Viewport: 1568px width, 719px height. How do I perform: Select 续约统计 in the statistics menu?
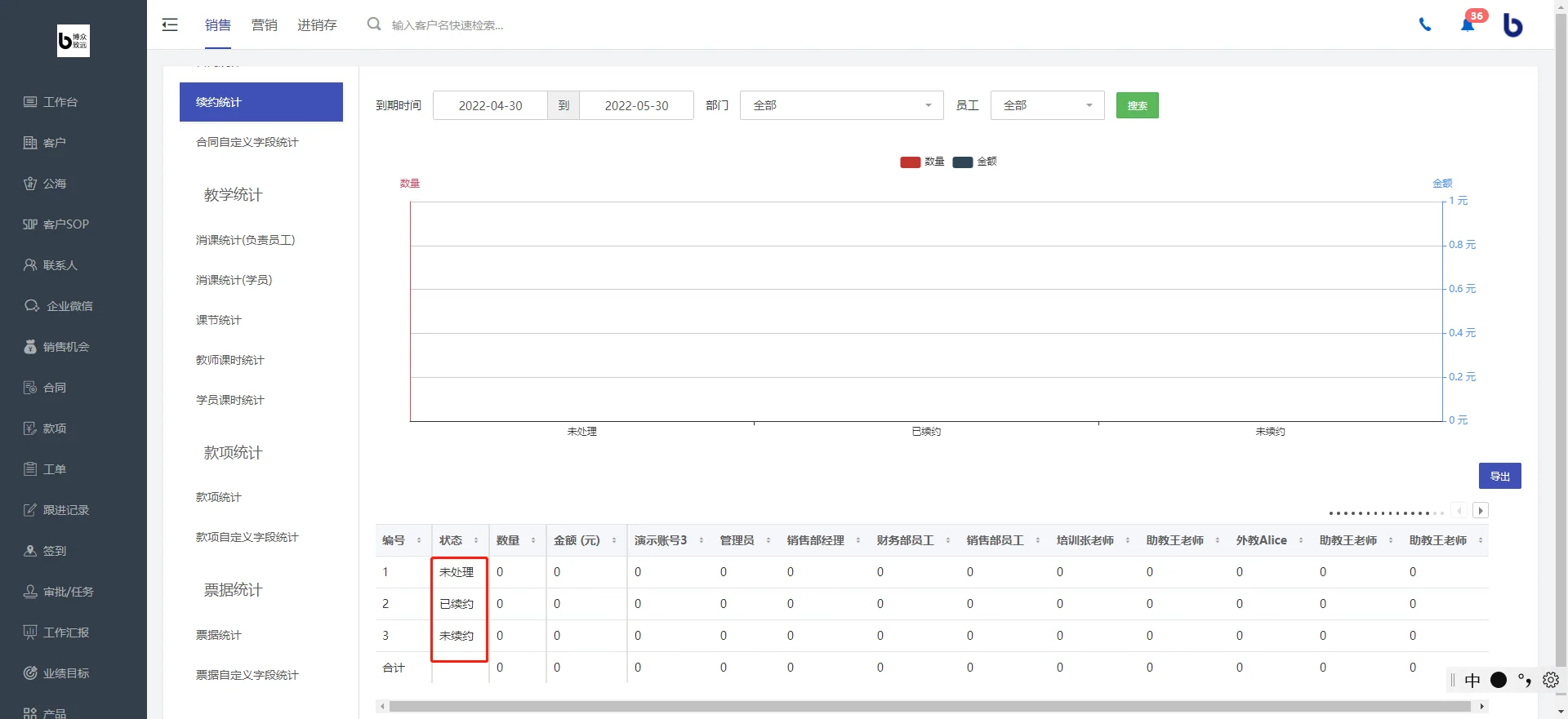click(x=261, y=102)
